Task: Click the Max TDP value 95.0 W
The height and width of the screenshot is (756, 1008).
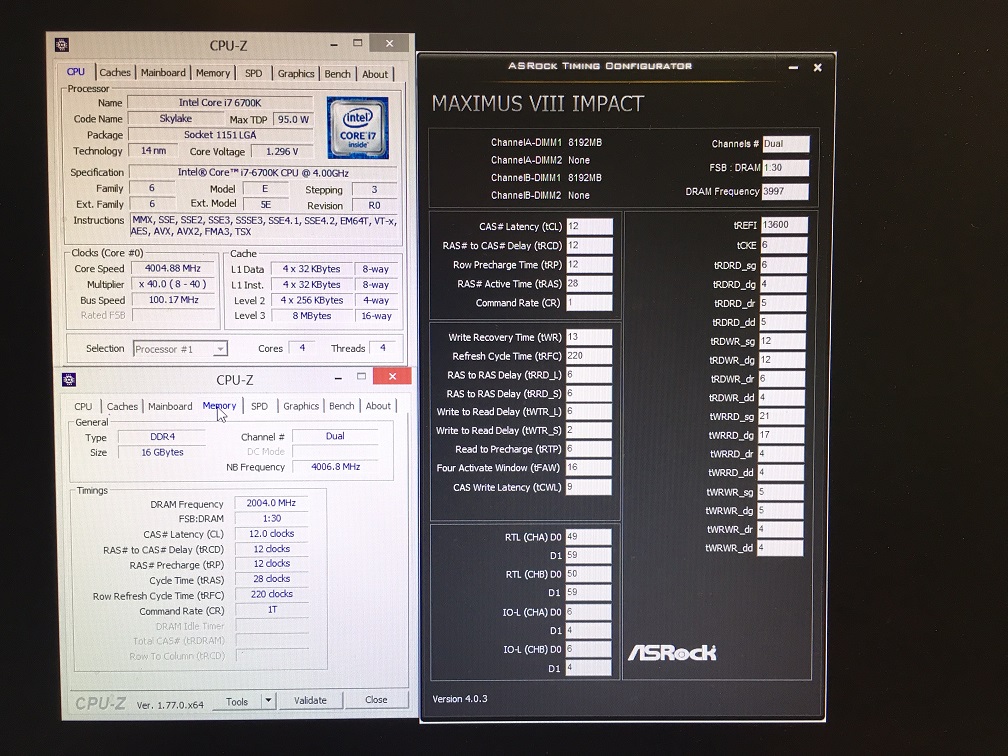Action: tap(293, 119)
